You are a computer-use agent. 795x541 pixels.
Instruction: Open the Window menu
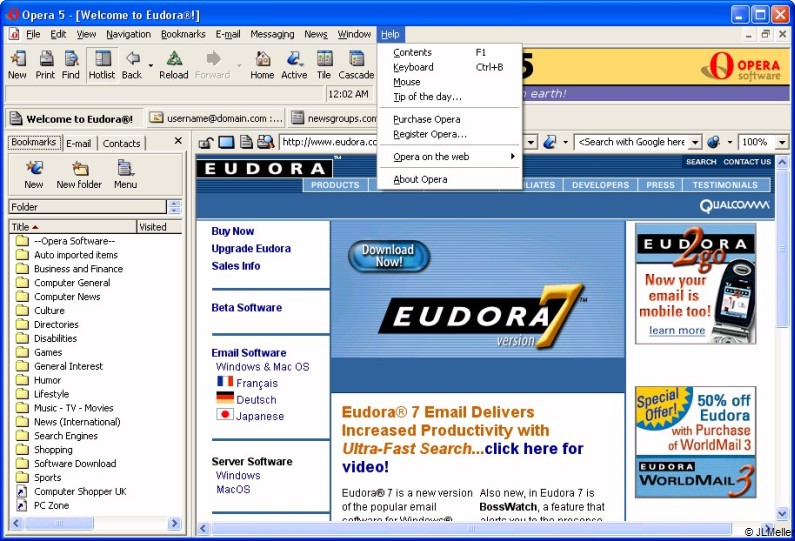354,34
